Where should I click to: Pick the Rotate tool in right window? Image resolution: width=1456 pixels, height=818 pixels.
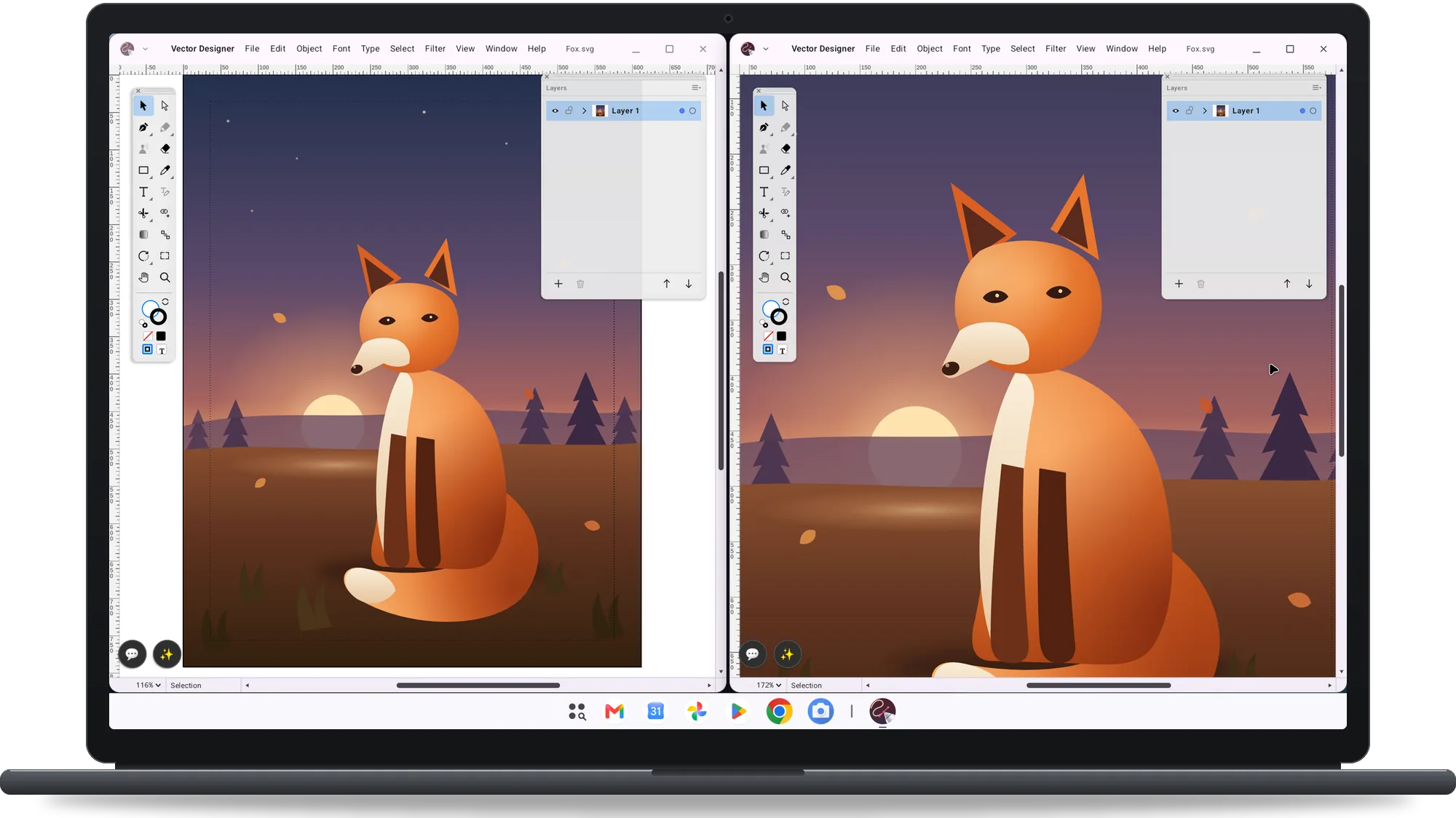tap(764, 256)
